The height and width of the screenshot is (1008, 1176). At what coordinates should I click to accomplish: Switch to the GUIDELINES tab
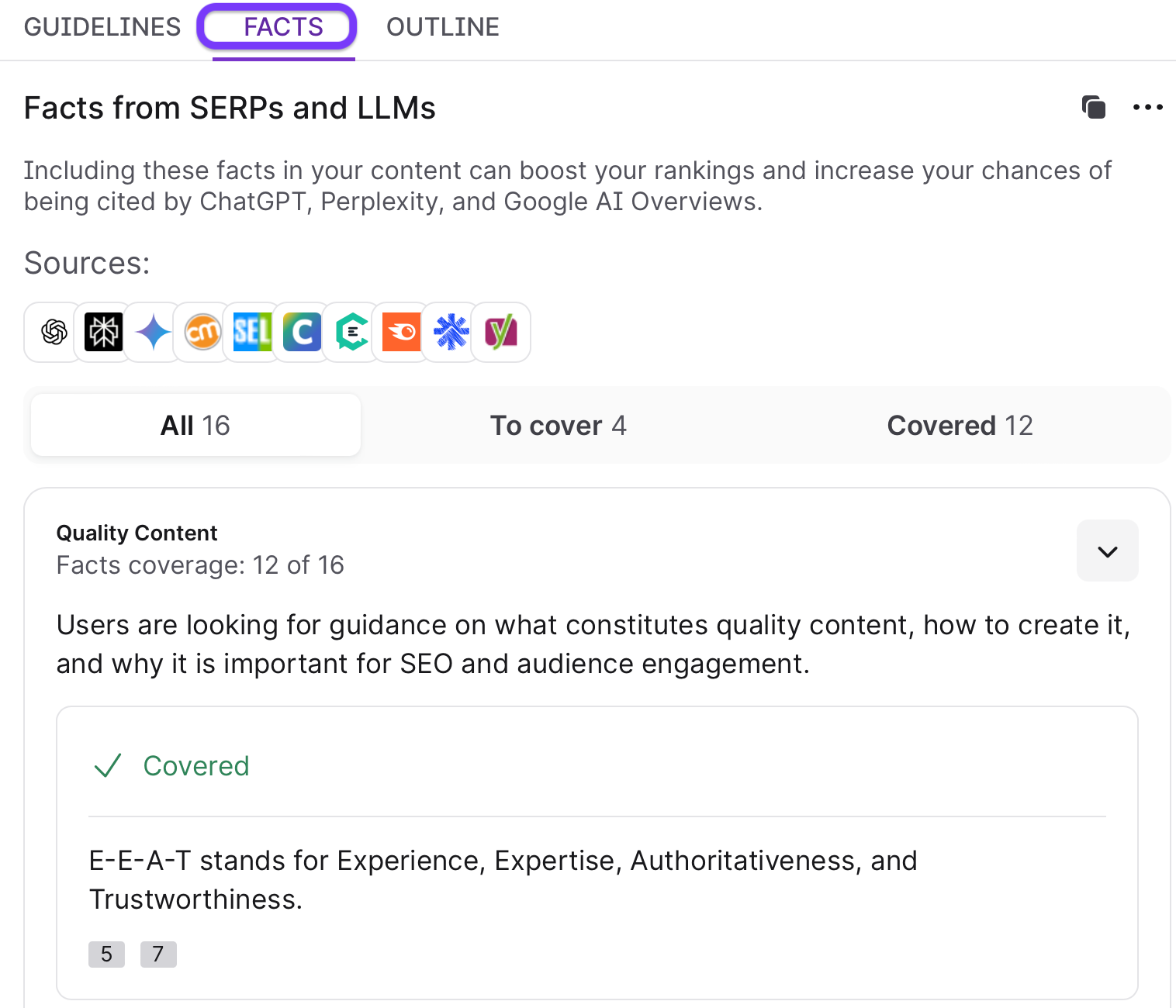point(102,27)
